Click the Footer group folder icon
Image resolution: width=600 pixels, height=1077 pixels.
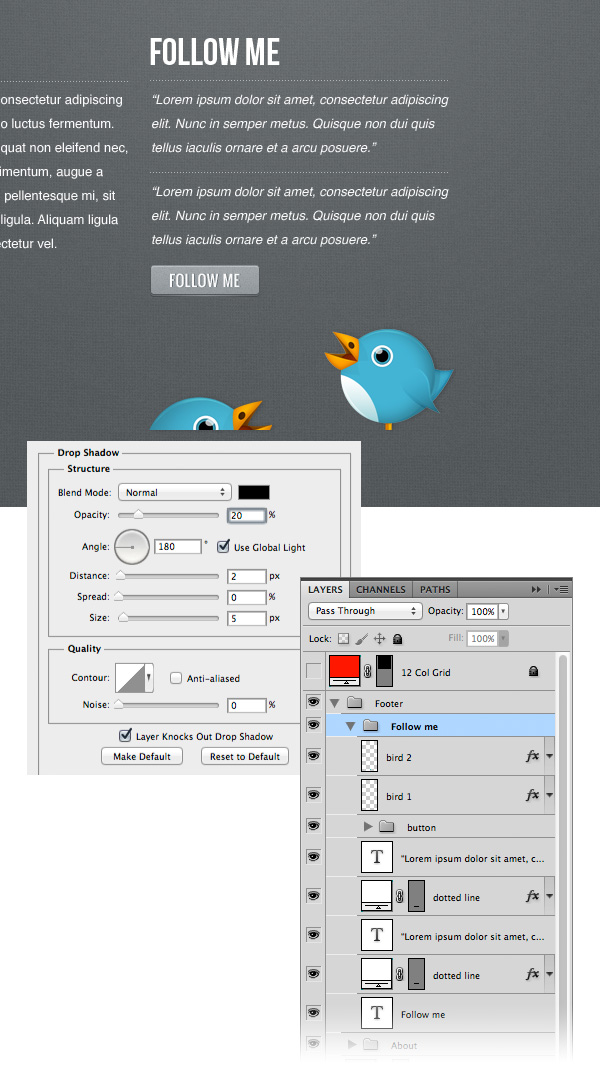pyautogui.click(x=355, y=703)
